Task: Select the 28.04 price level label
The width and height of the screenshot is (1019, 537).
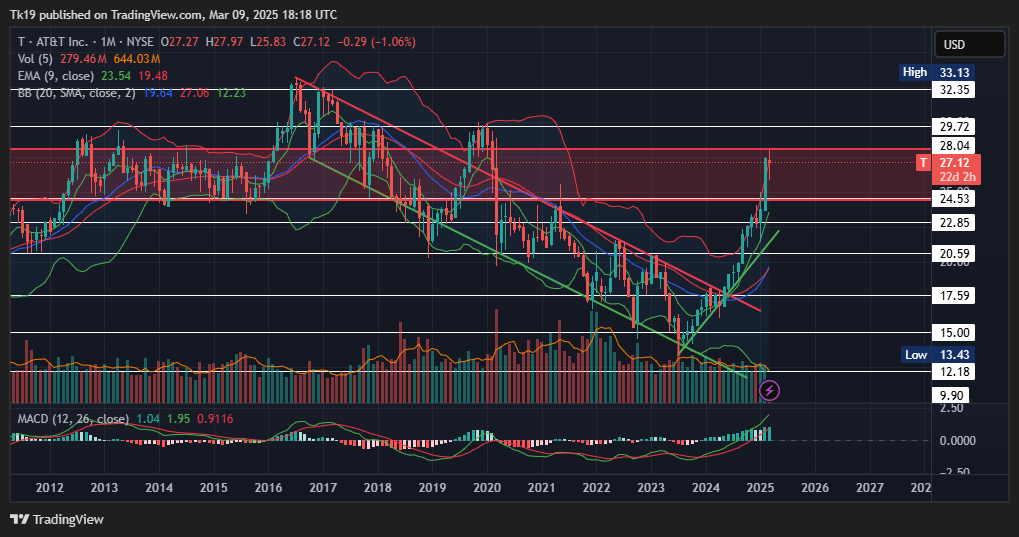Action: [x=954, y=146]
